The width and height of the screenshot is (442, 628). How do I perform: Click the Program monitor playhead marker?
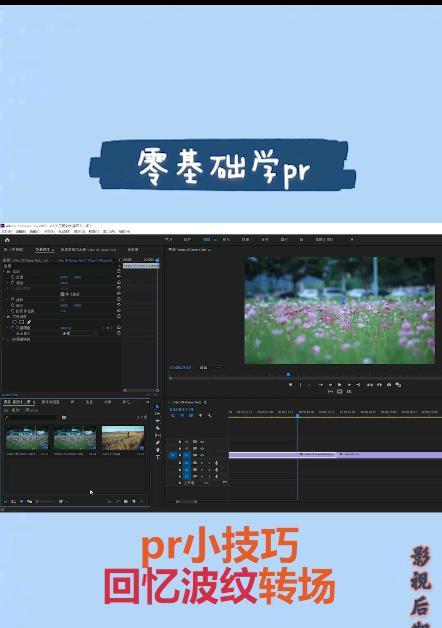[x=288, y=374]
